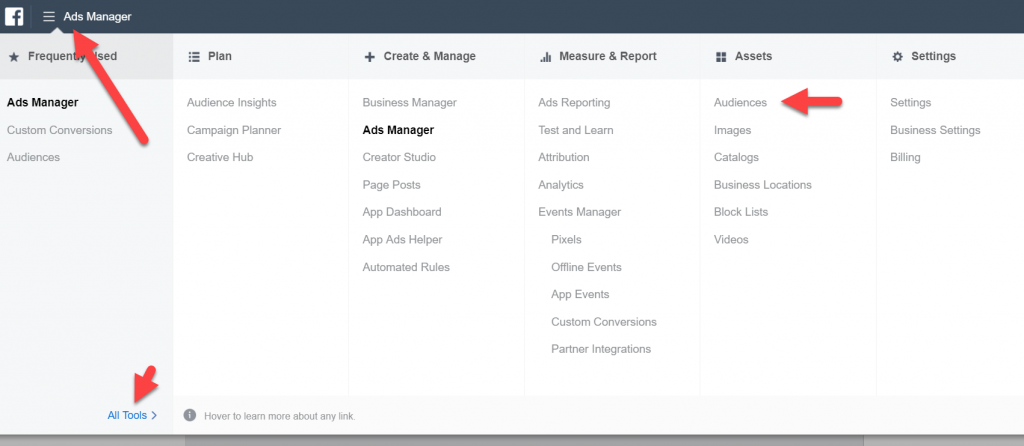Click the Create & Manage plus icon
The height and width of the screenshot is (446, 1024).
point(370,57)
